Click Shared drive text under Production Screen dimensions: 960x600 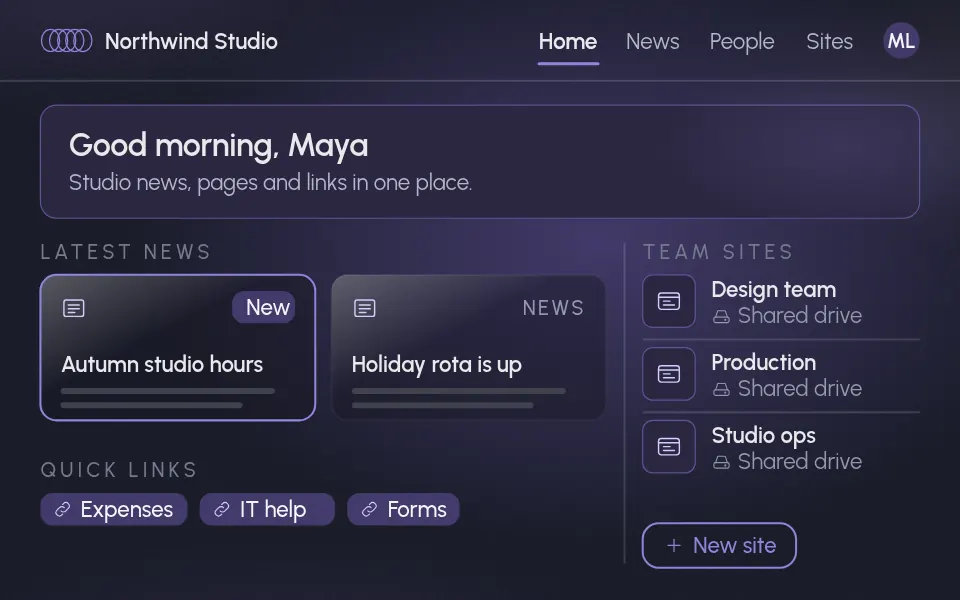point(800,388)
